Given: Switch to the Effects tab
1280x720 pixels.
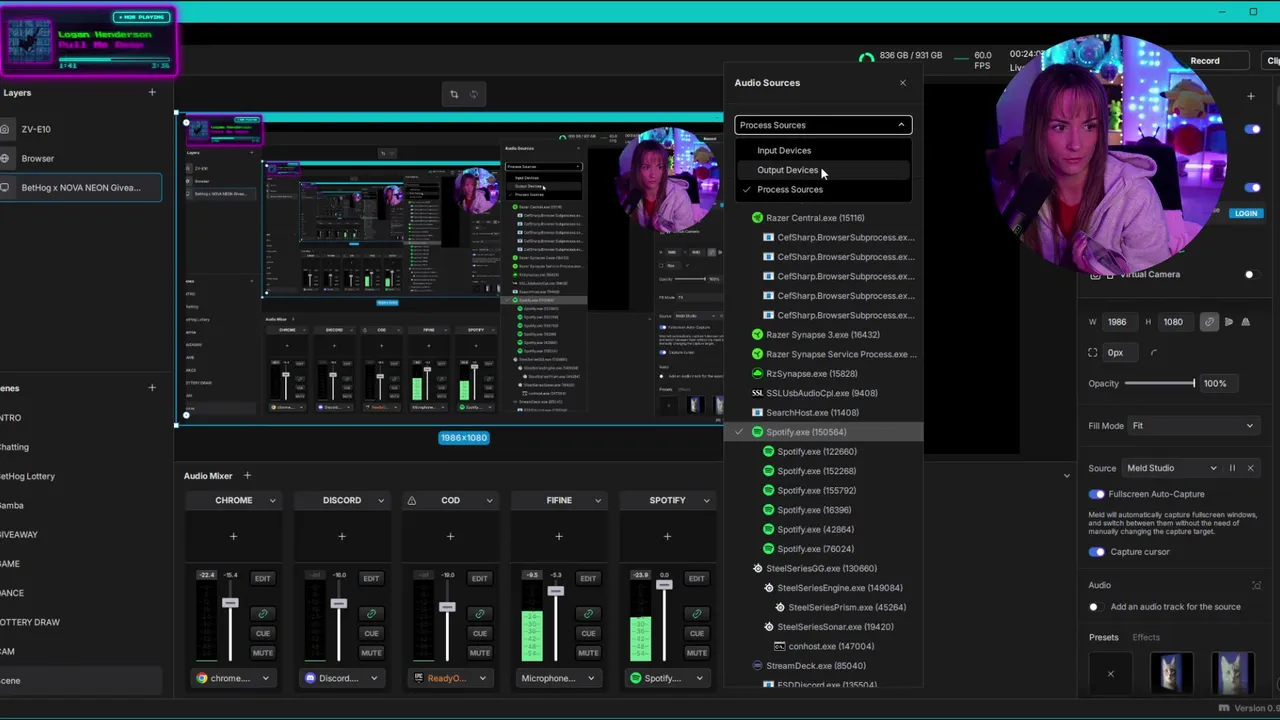Looking at the screenshot, I should [1146, 638].
